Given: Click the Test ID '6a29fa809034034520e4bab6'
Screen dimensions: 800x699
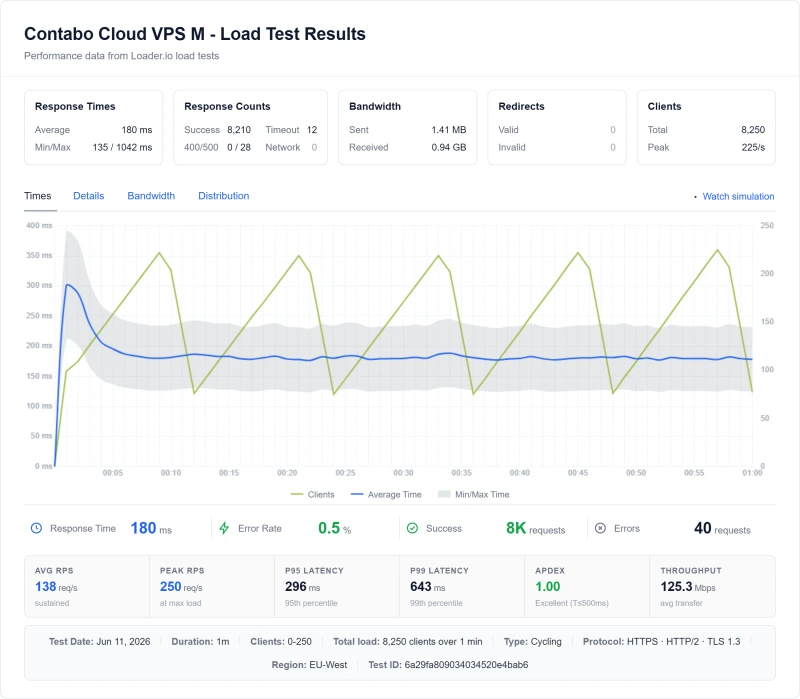Looking at the screenshot, I should pos(466,665).
